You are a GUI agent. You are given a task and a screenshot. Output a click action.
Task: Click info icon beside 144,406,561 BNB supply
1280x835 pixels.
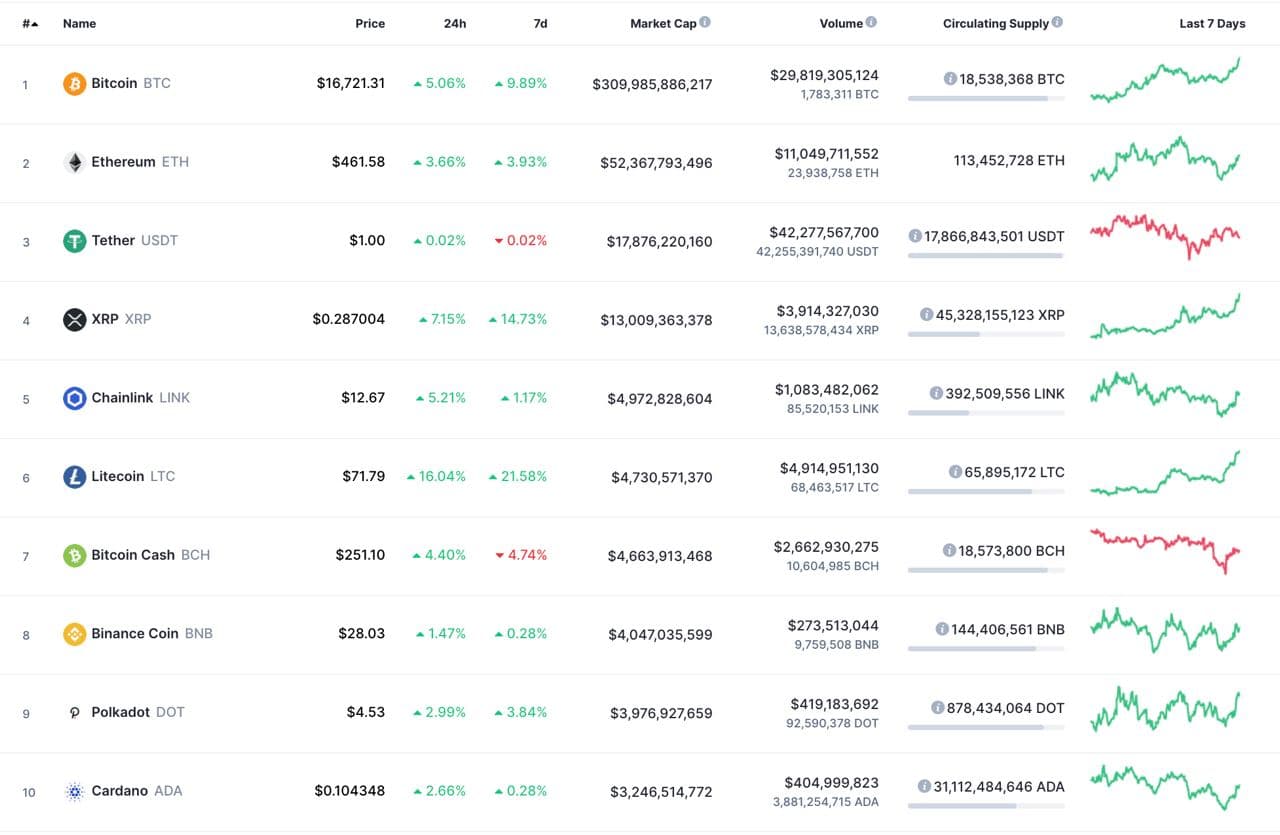(x=942, y=629)
